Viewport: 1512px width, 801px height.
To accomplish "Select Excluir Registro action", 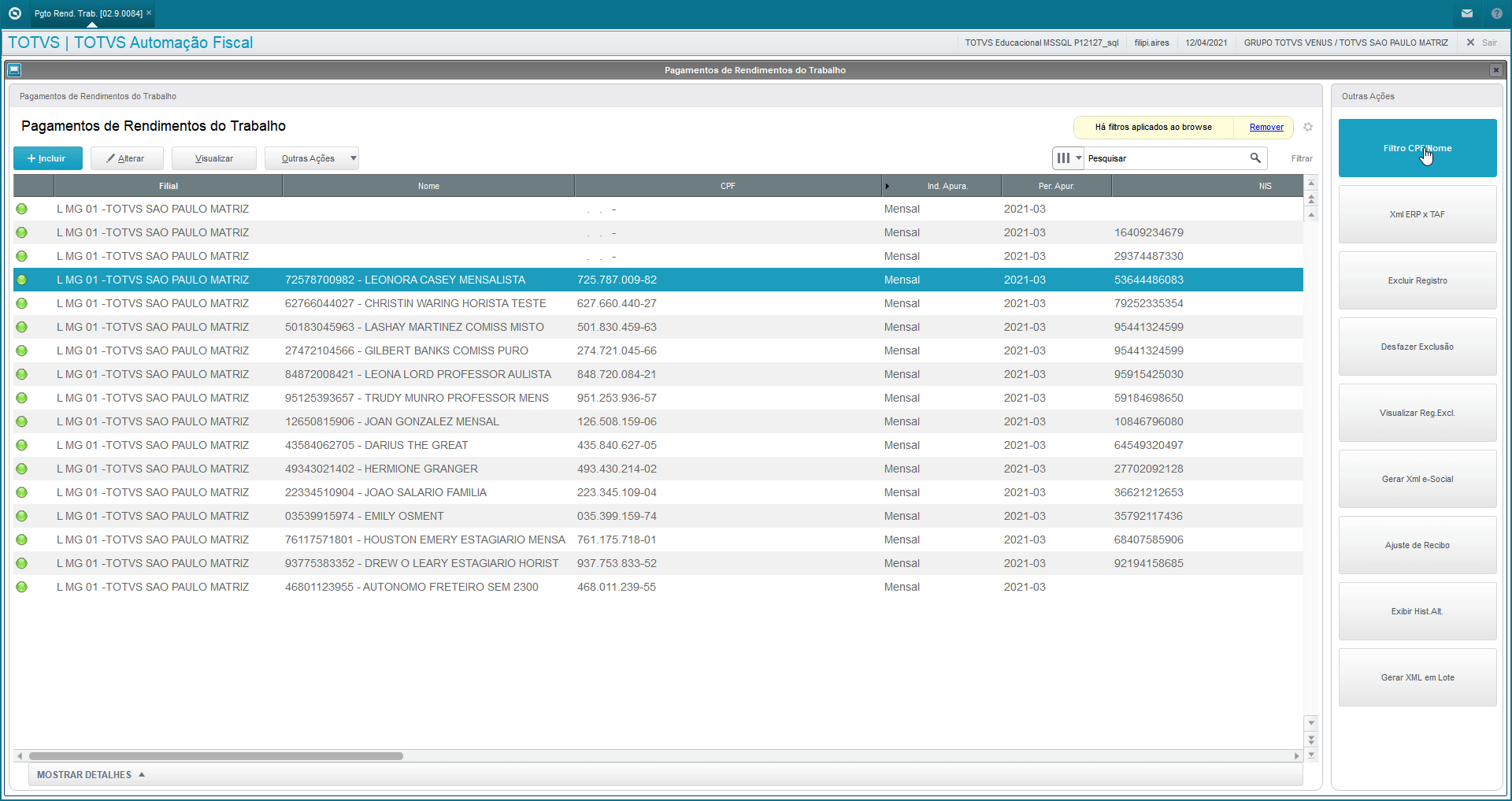I will [x=1417, y=280].
